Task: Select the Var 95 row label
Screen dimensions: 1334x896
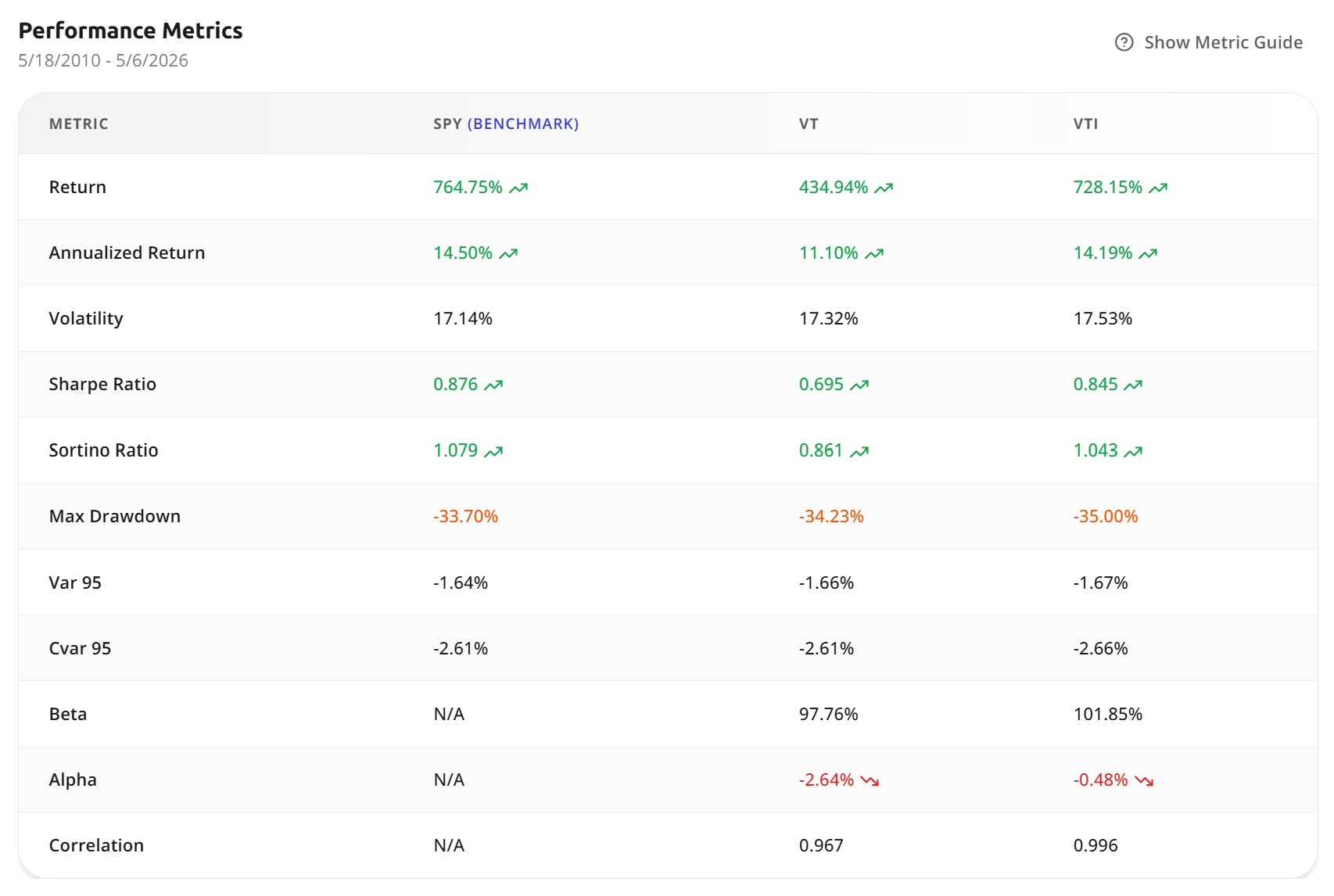Action: point(75,582)
